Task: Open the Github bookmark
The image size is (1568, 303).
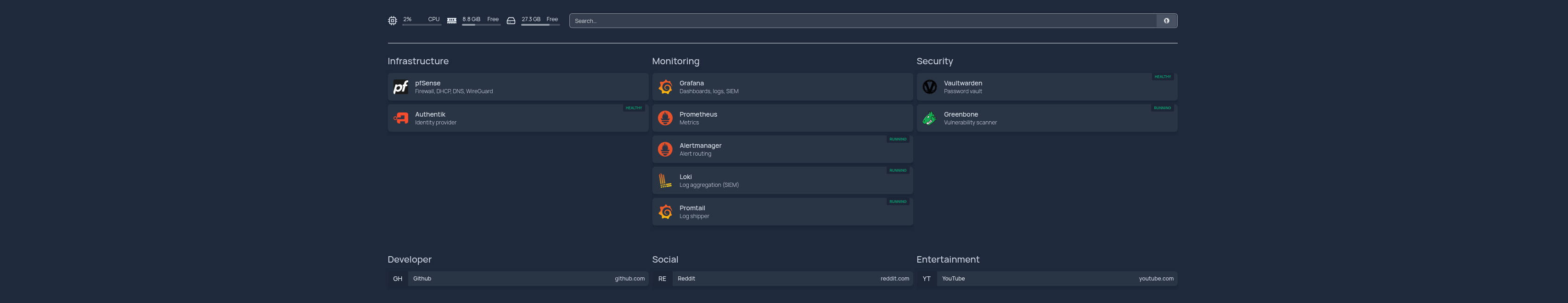Action: tap(518, 279)
